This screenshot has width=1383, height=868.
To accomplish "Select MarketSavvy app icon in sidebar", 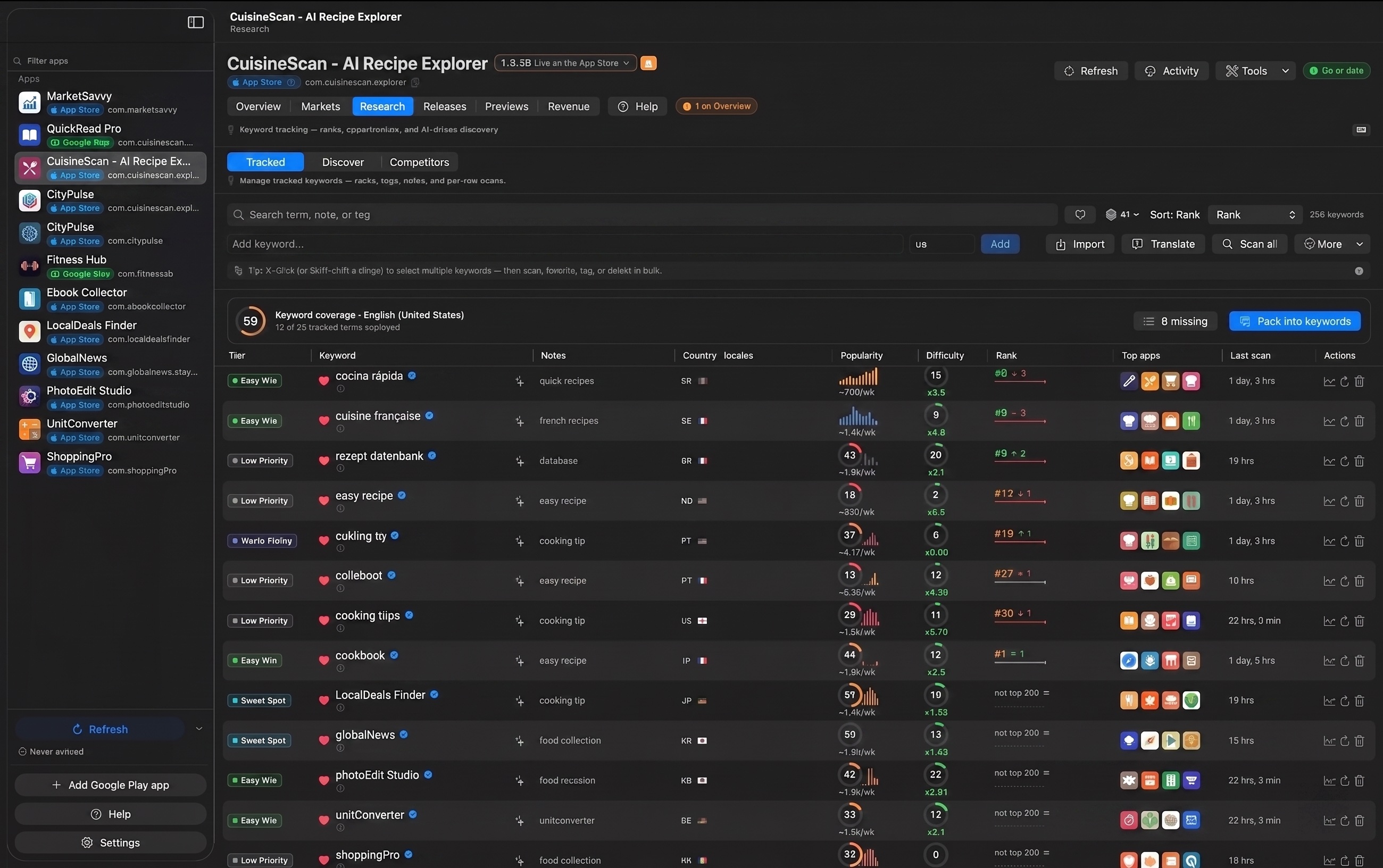I will coord(30,102).
